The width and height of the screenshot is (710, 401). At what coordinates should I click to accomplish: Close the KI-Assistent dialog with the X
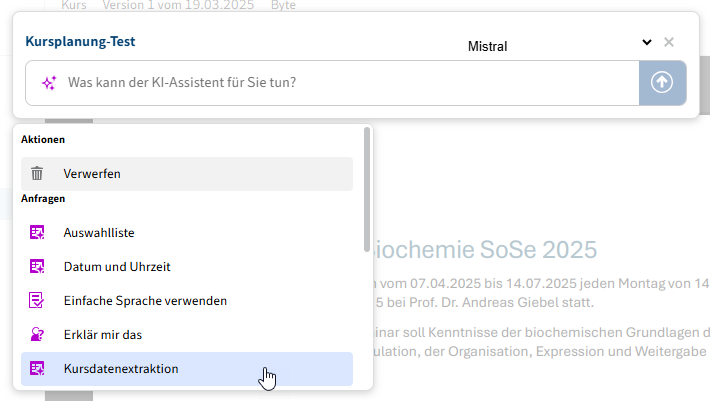coord(669,42)
